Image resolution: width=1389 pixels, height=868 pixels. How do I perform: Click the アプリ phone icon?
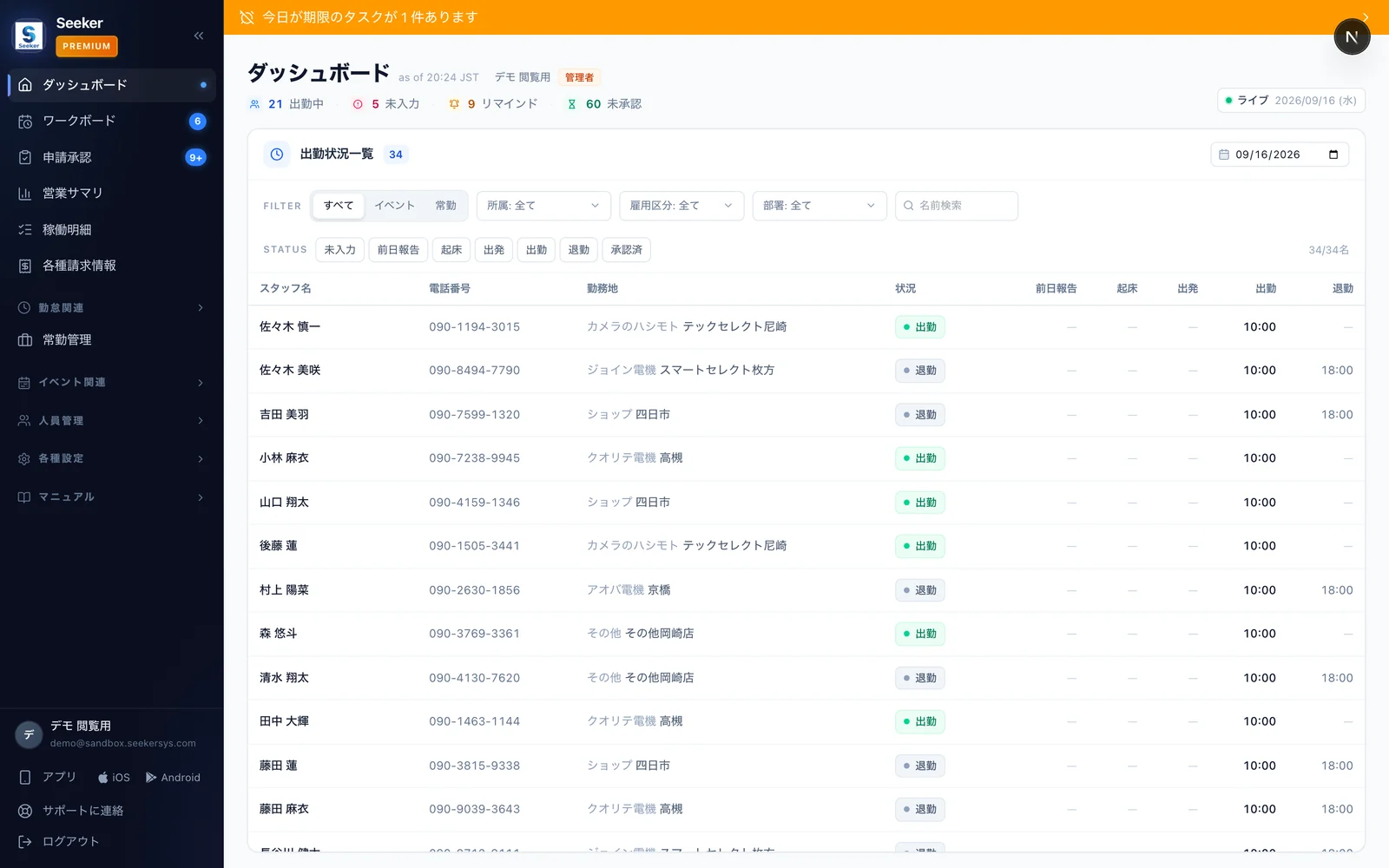coord(25,778)
